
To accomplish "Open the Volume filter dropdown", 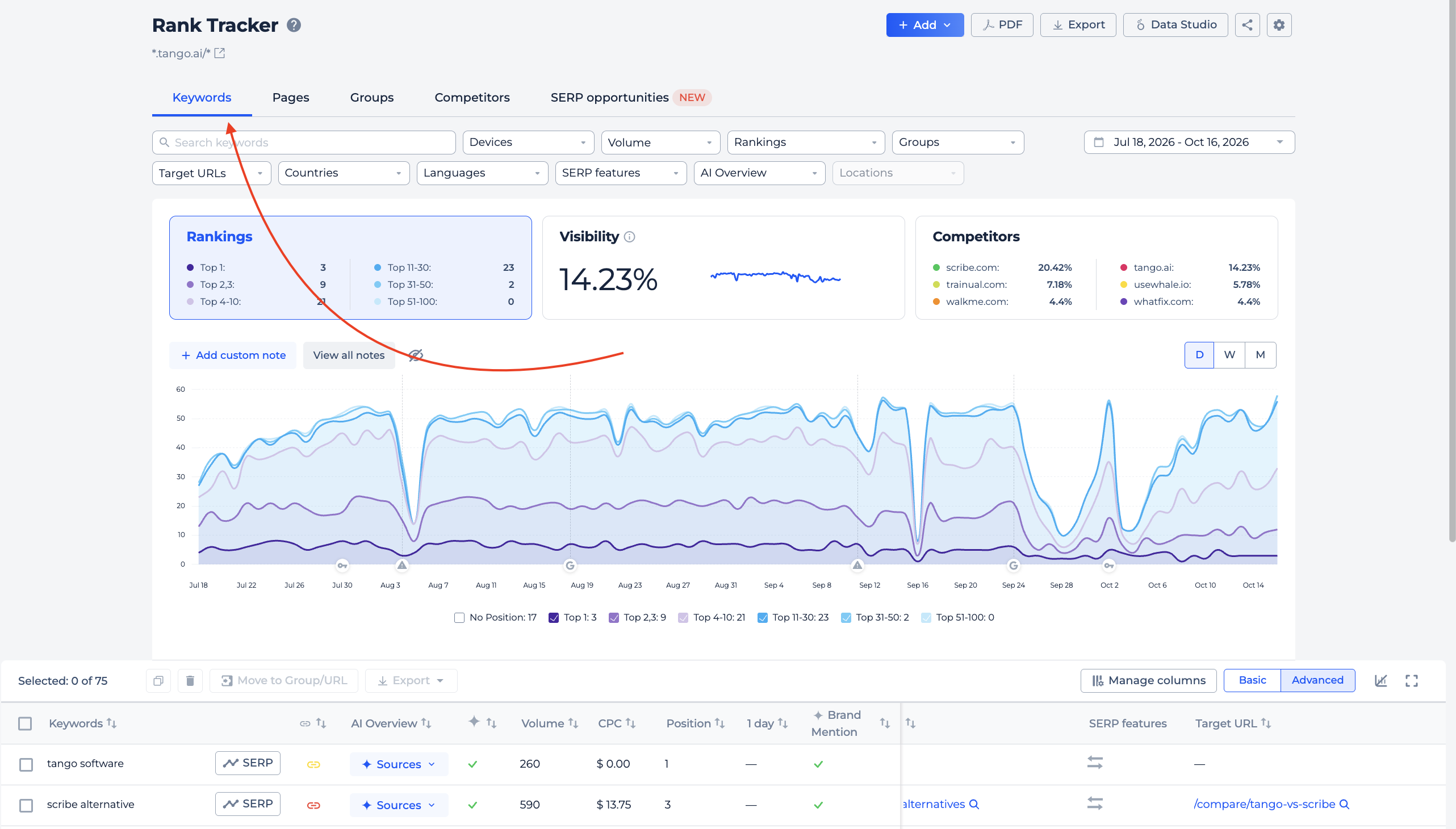I will 660,143.
